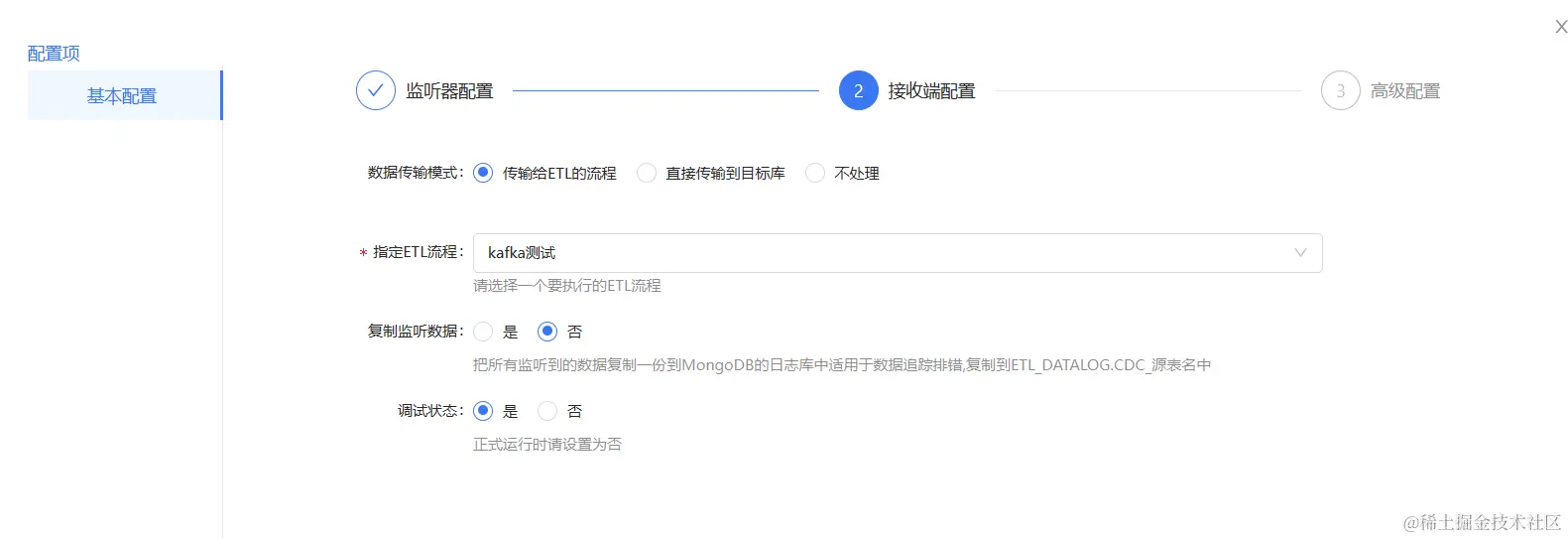
Task: Click the 配置项 heading
Action: pyautogui.click(x=54, y=54)
